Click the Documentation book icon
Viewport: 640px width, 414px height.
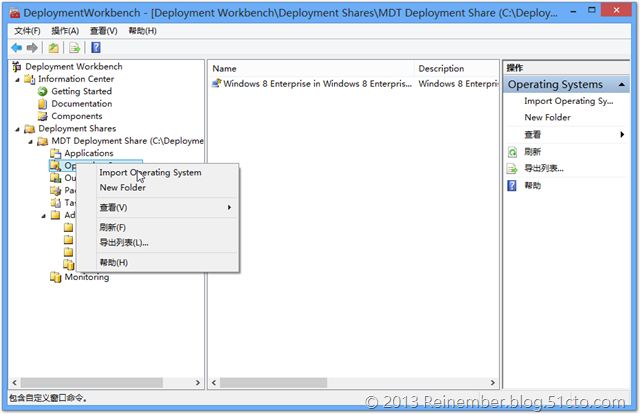(42, 104)
